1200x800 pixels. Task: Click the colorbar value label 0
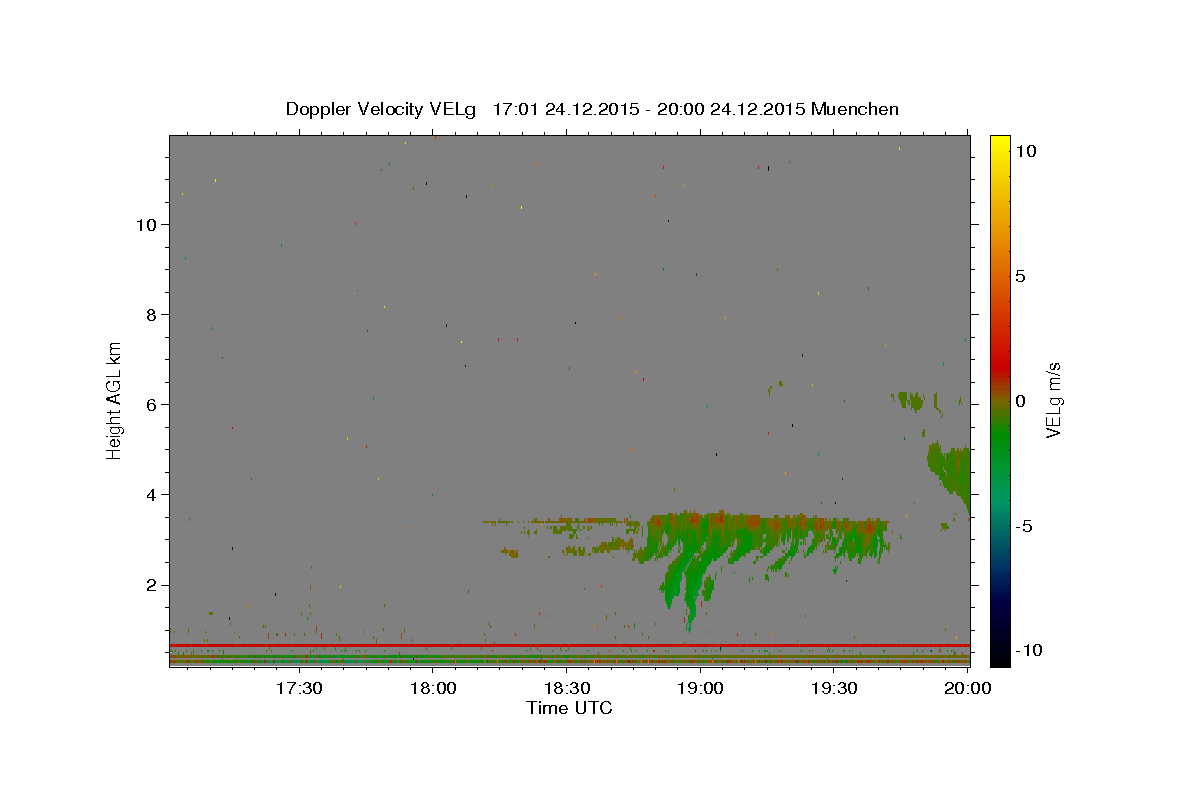[x=1019, y=401]
